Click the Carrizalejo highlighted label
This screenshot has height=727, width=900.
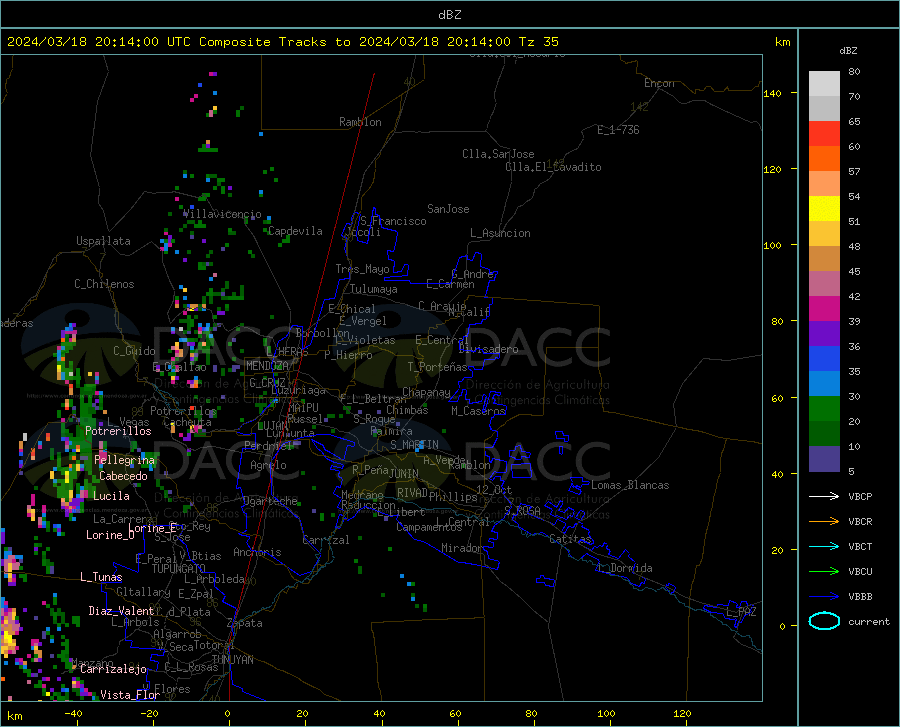(x=113, y=669)
